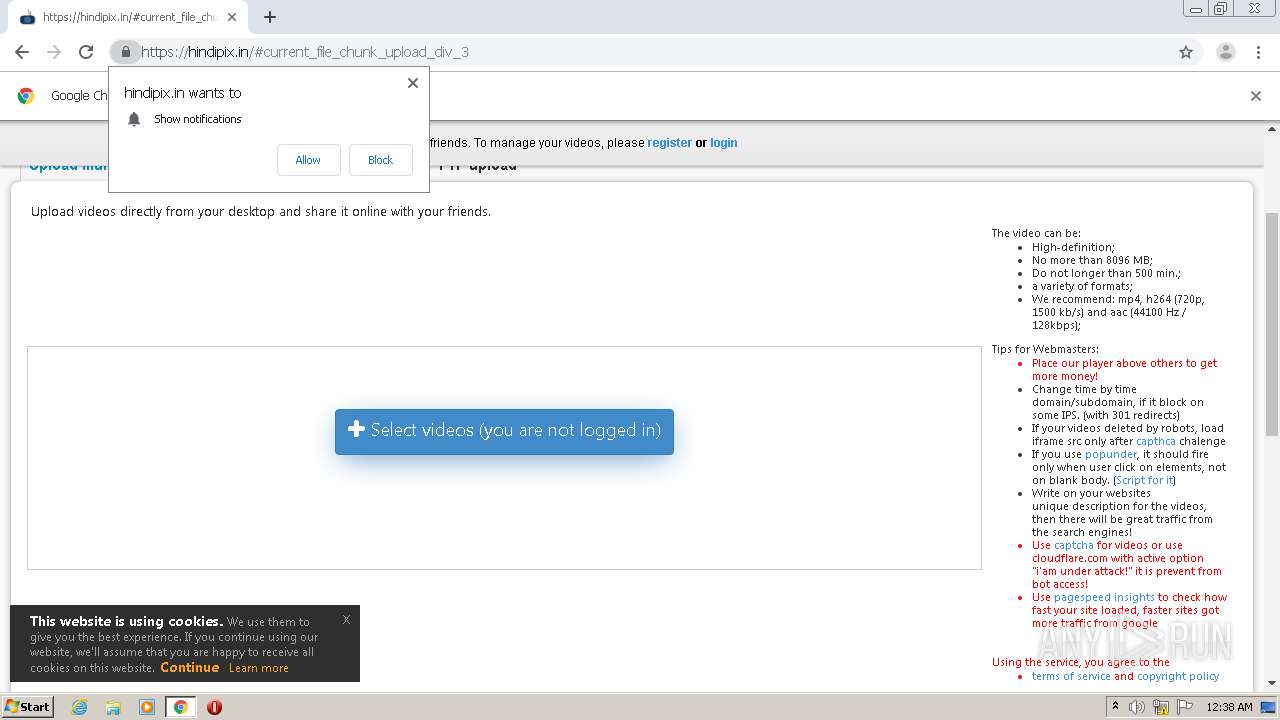Click the Upload tab label behind the popup
The image size is (1280, 720).
[68, 166]
